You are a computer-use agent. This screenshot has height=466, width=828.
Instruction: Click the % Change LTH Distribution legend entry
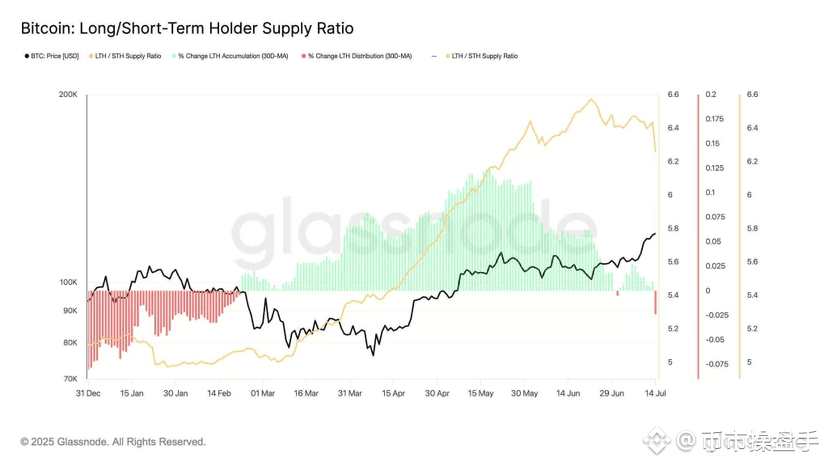357,56
